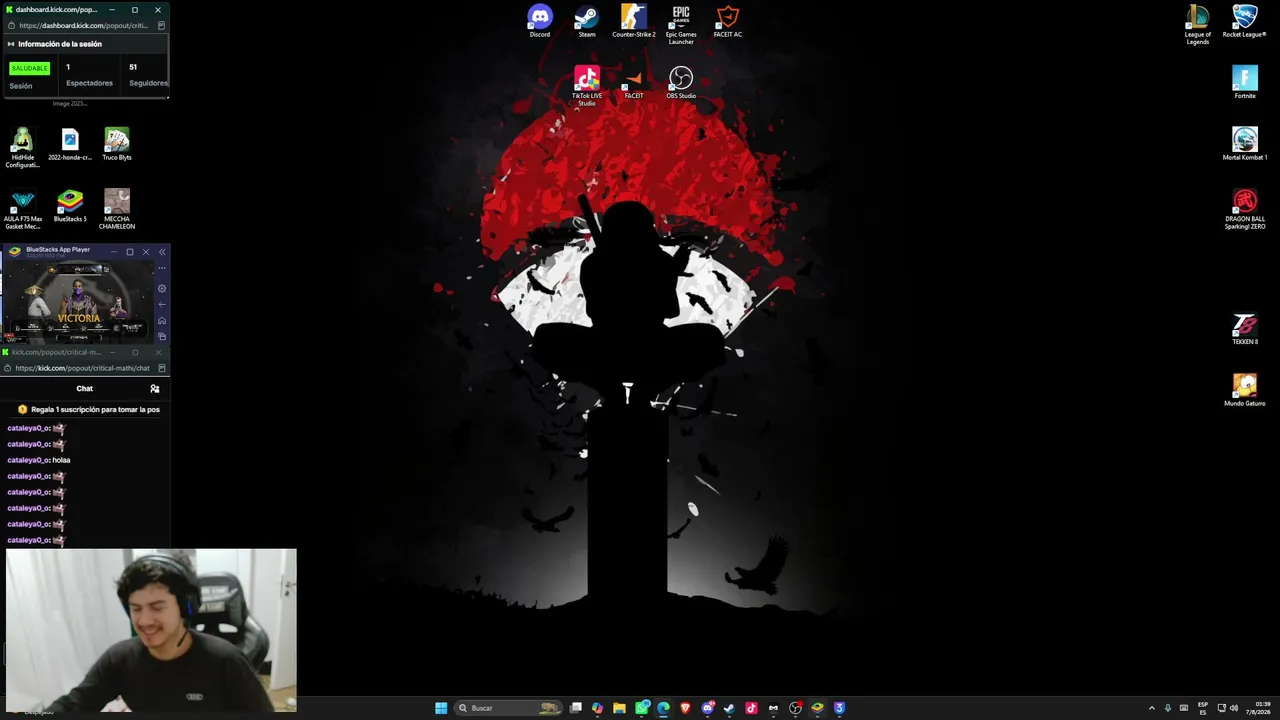1280x720 pixels.
Task: Switch to Steam on the taskbar
Action: (729, 708)
